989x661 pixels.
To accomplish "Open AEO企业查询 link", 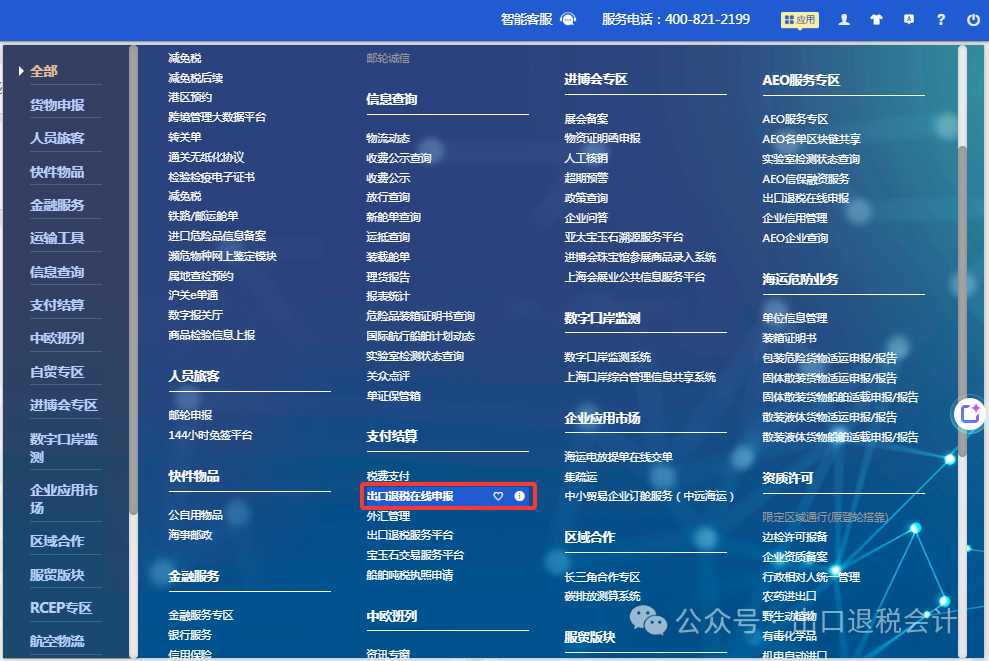I will pos(795,238).
